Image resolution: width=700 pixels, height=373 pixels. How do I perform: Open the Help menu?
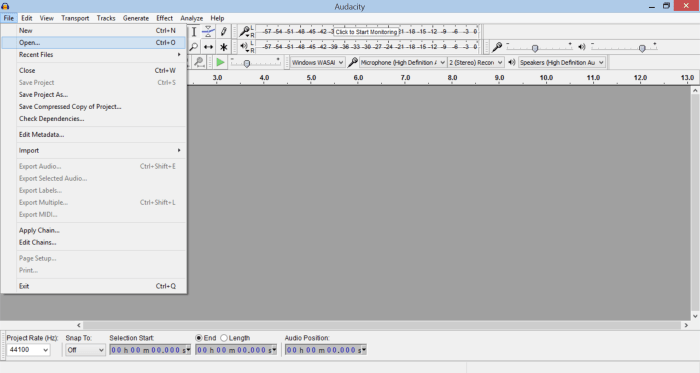pos(217,18)
